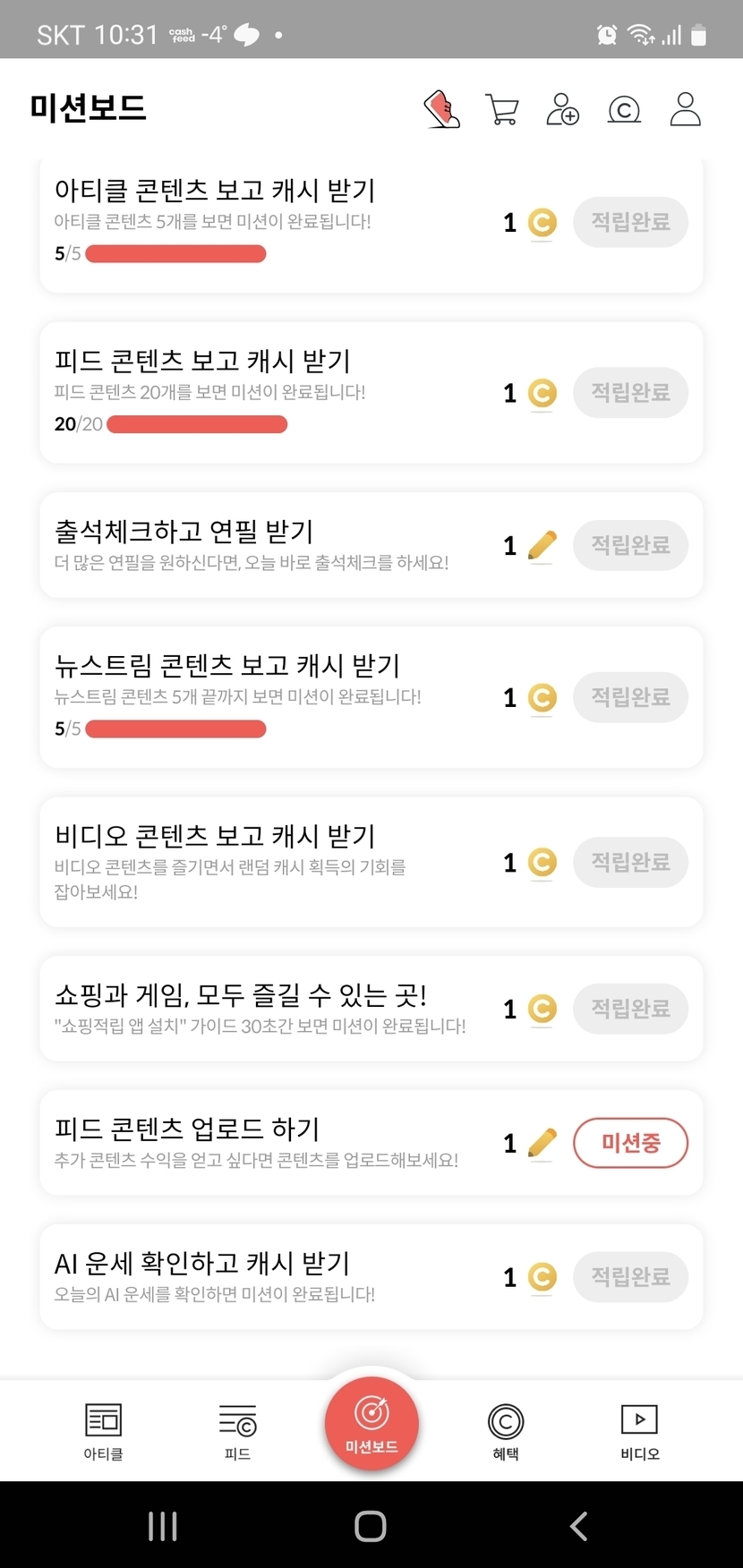This screenshot has width=743, height=1568.
Task: Click the 20/20 feed progress bar
Action: pos(197,424)
